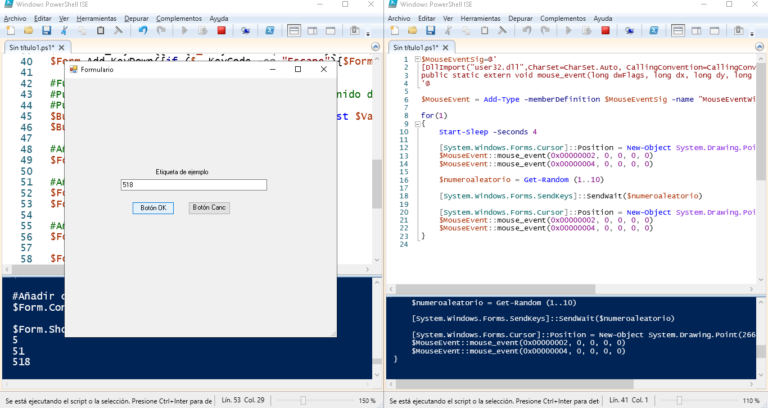Image resolution: width=768 pixels, height=408 pixels.
Task: Click Undo arrow in the left ISE toolbar
Action: click(x=144, y=31)
